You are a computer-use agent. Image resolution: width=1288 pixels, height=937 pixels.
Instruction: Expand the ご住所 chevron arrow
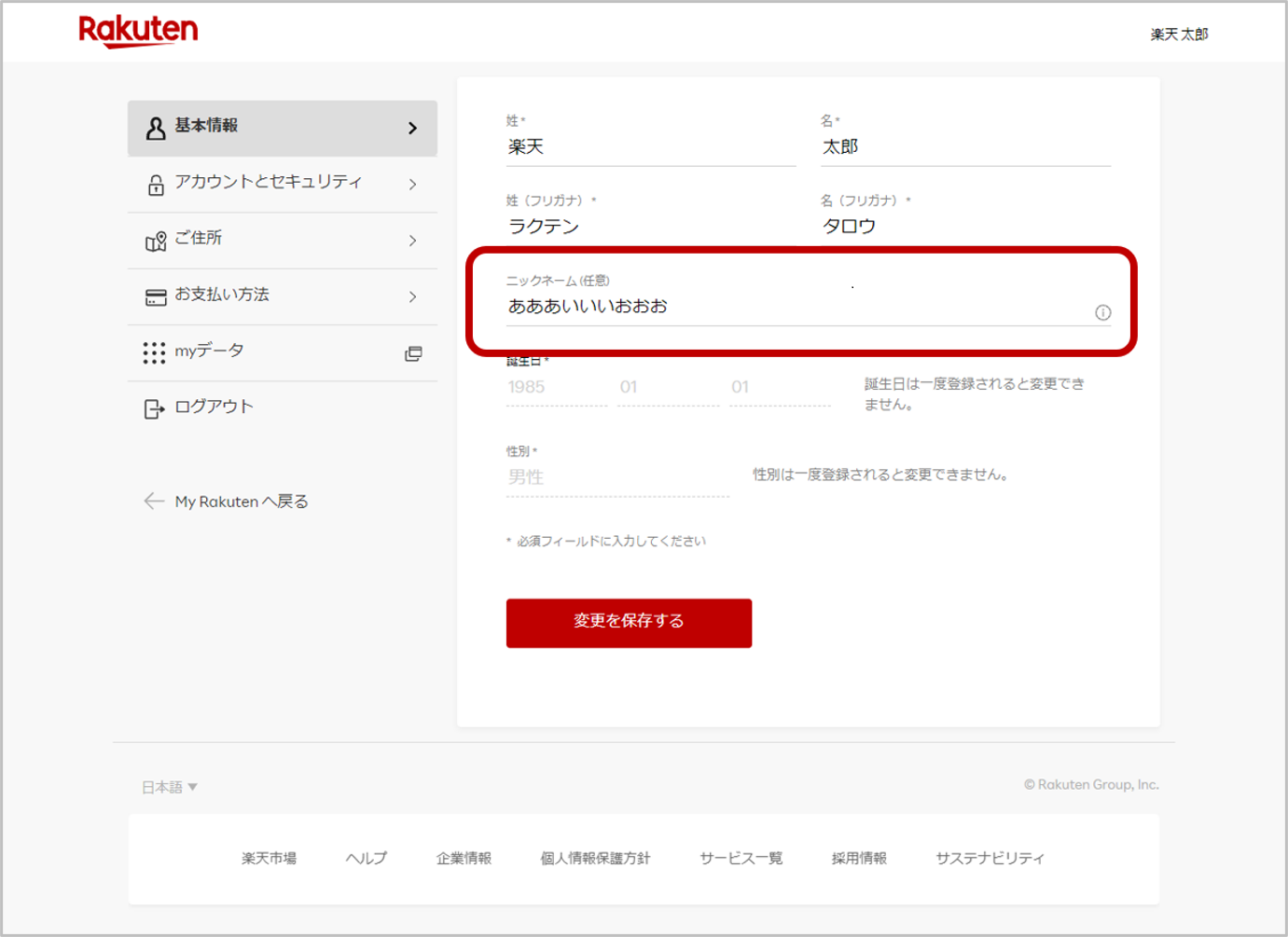412,241
